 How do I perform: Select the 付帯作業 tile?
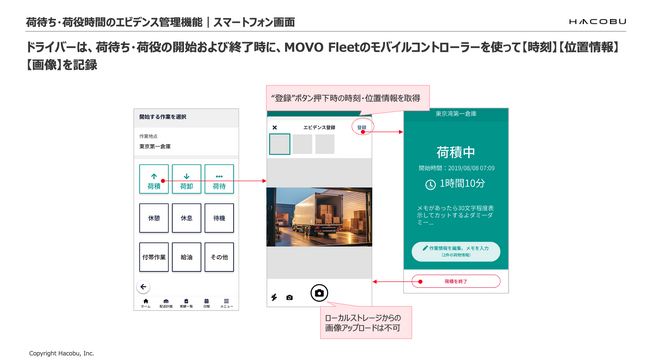pos(154,257)
